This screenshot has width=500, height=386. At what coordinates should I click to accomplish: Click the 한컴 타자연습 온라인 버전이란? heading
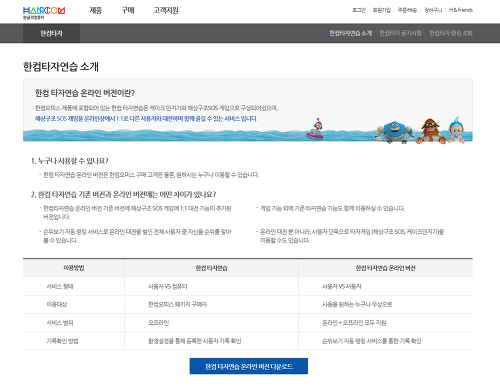coord(85,93)
